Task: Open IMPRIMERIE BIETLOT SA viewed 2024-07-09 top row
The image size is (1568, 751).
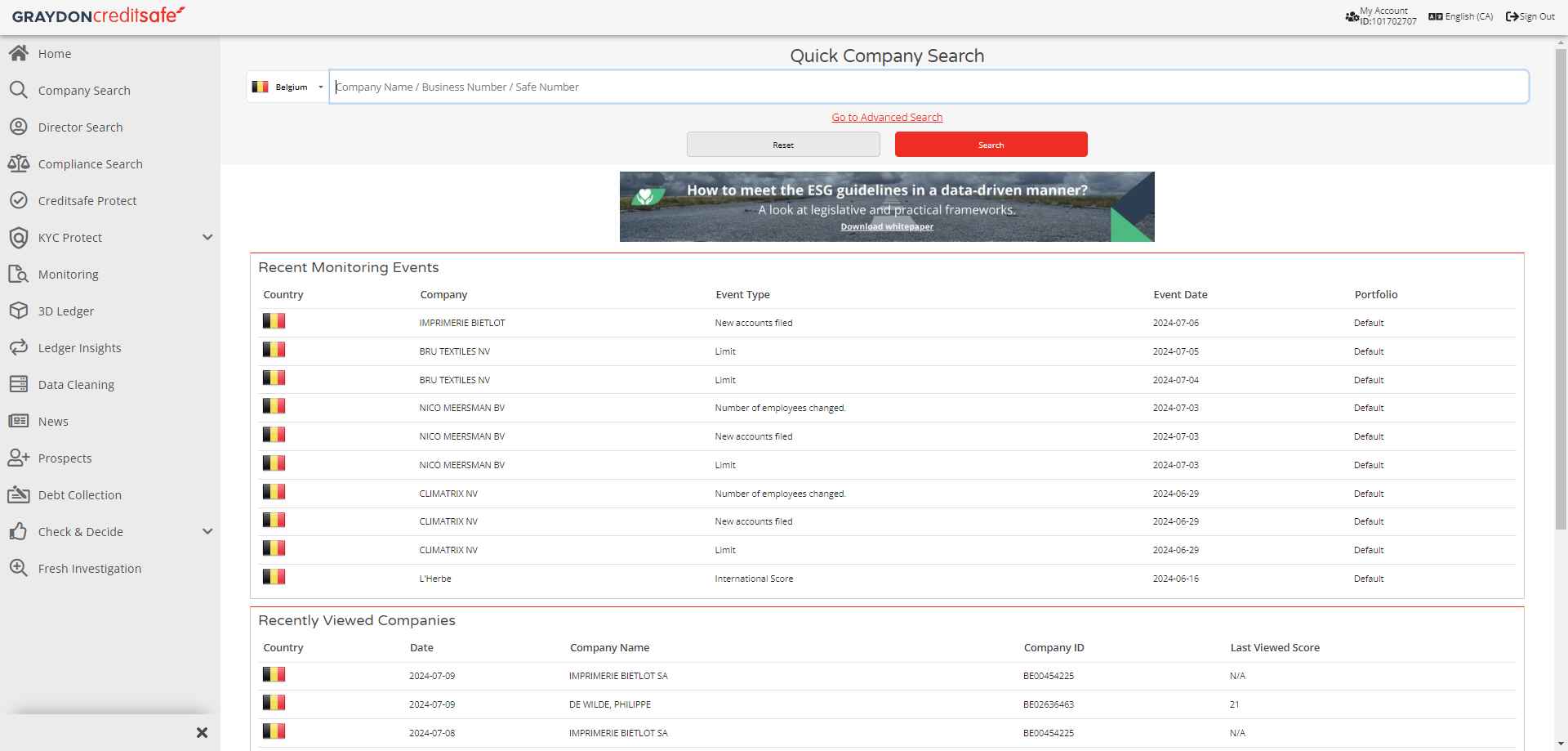Action: 887,676
